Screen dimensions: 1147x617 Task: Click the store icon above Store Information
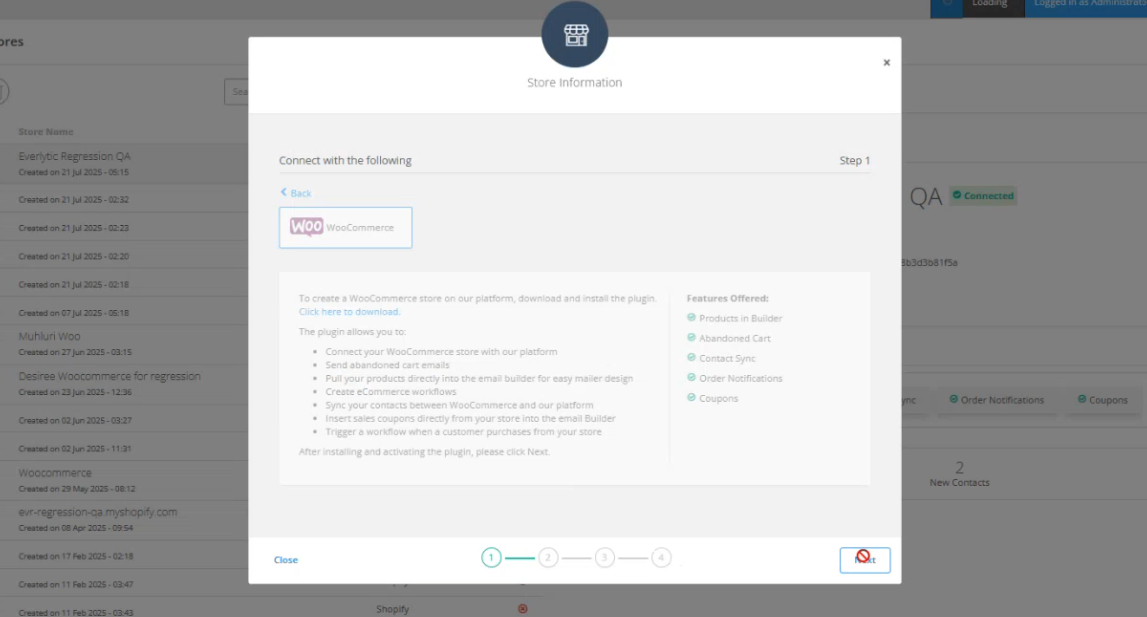click(x=574, y=36)
